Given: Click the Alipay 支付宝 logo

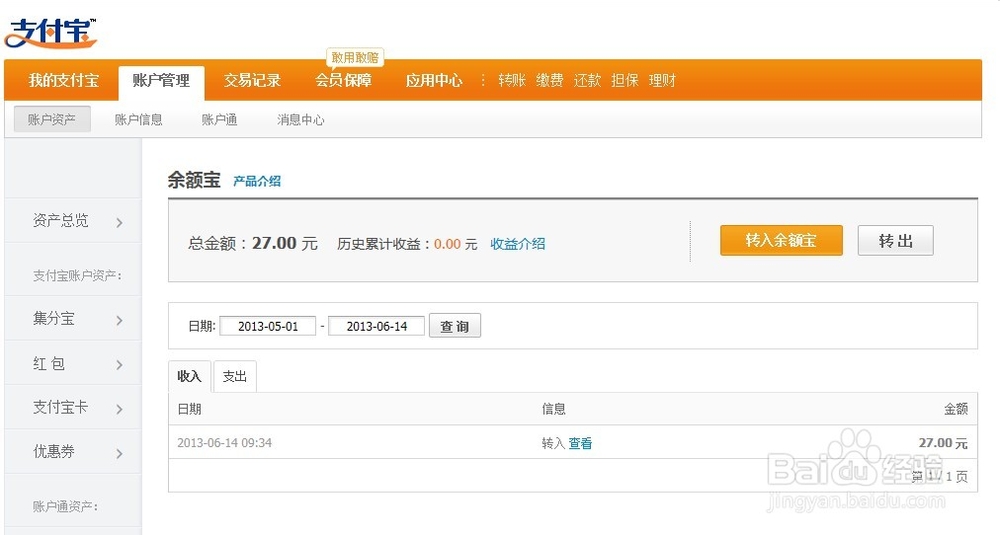Looking at the screenshot, I should pos(51,33).
